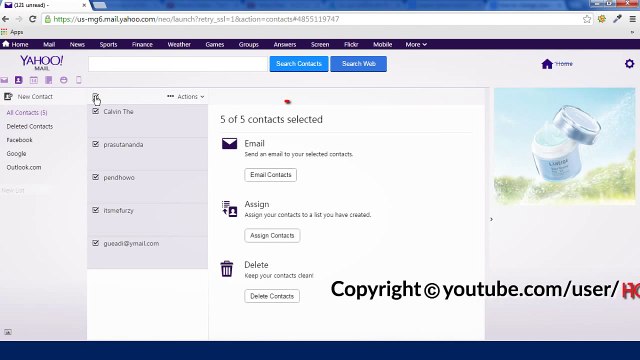Open the Contacts icon in toolbar
The height and width of the screenshot is (360, 640).
click(x=18, y=80)
